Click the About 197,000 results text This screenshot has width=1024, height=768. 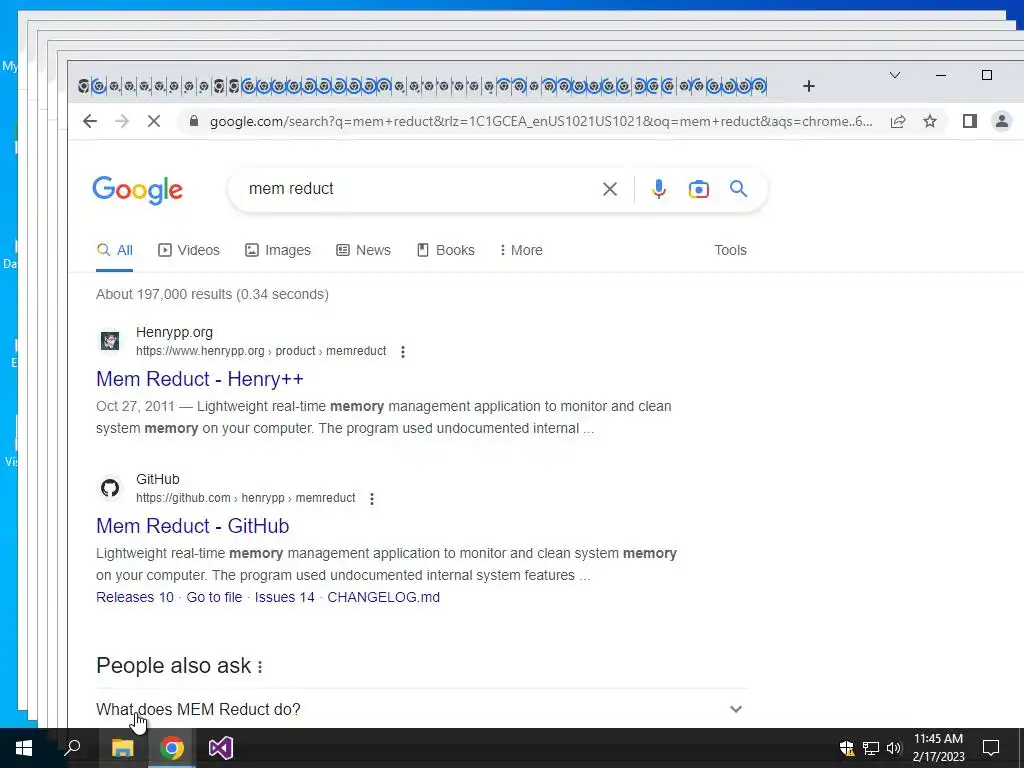(212, 294)
